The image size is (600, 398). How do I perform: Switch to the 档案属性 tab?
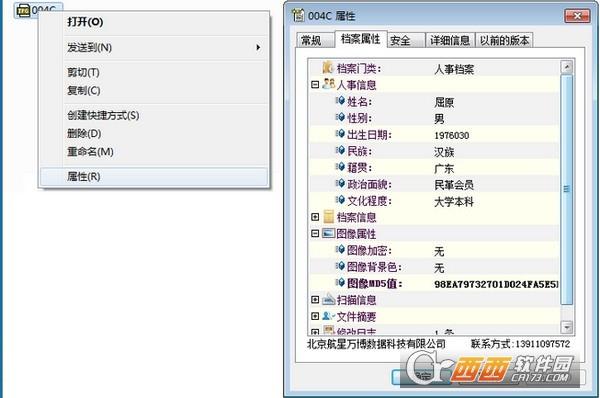tap(360, 39)
